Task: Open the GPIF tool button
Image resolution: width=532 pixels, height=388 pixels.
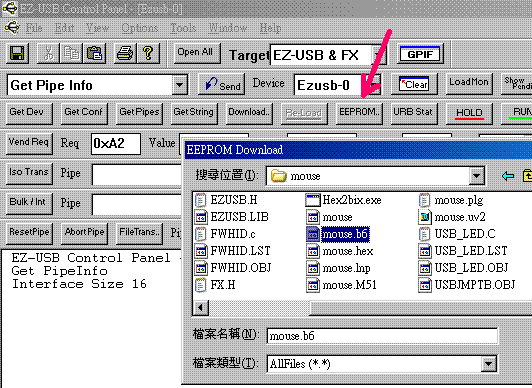Action: click(x=420, y=54)
